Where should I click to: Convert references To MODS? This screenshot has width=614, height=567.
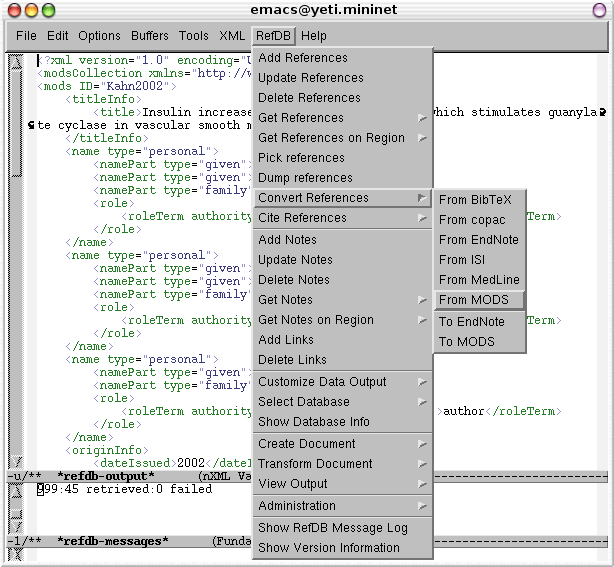[x=479, y=341]
